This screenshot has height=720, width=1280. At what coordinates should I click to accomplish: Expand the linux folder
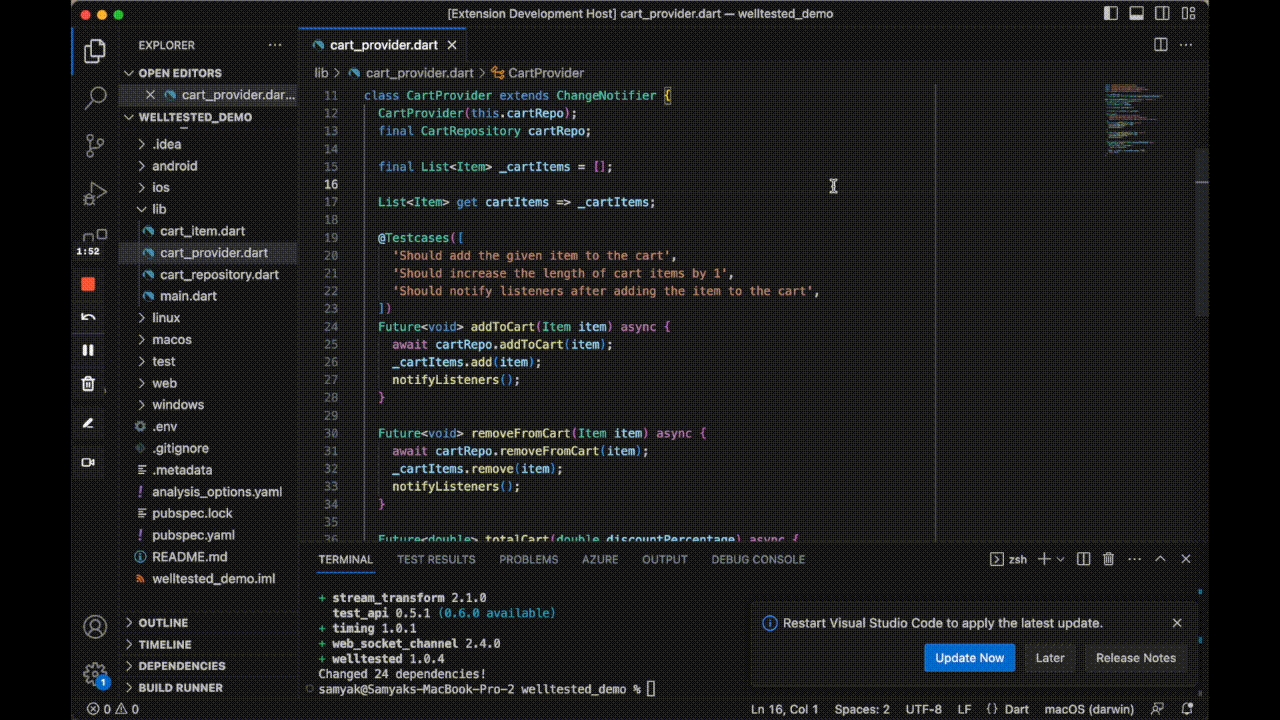166,318
